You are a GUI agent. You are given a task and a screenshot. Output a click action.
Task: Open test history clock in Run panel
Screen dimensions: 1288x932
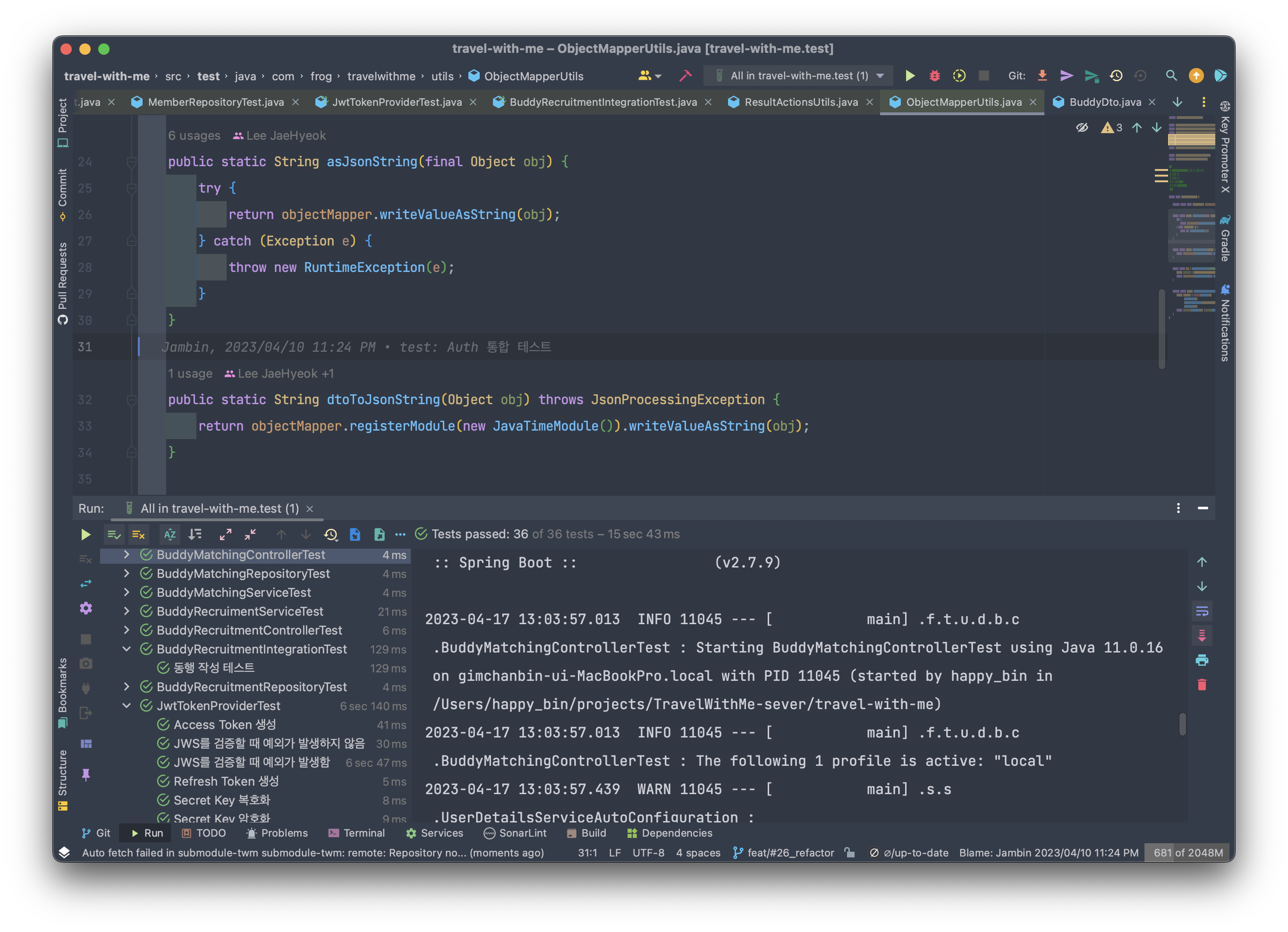click(330, 534)
